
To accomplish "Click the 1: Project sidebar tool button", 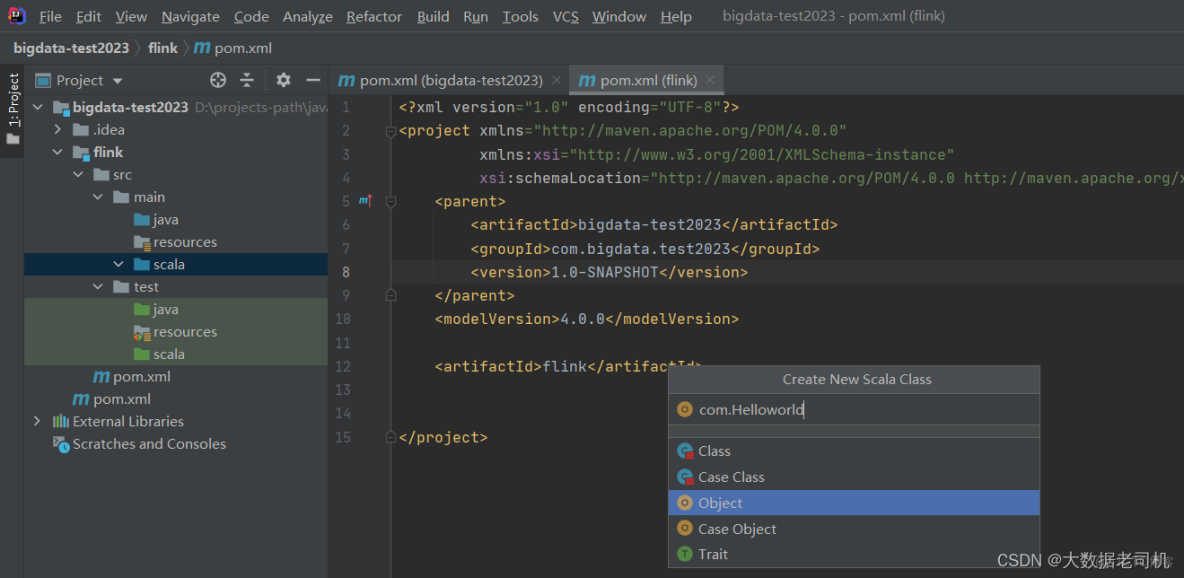I will tap(13, 100).
